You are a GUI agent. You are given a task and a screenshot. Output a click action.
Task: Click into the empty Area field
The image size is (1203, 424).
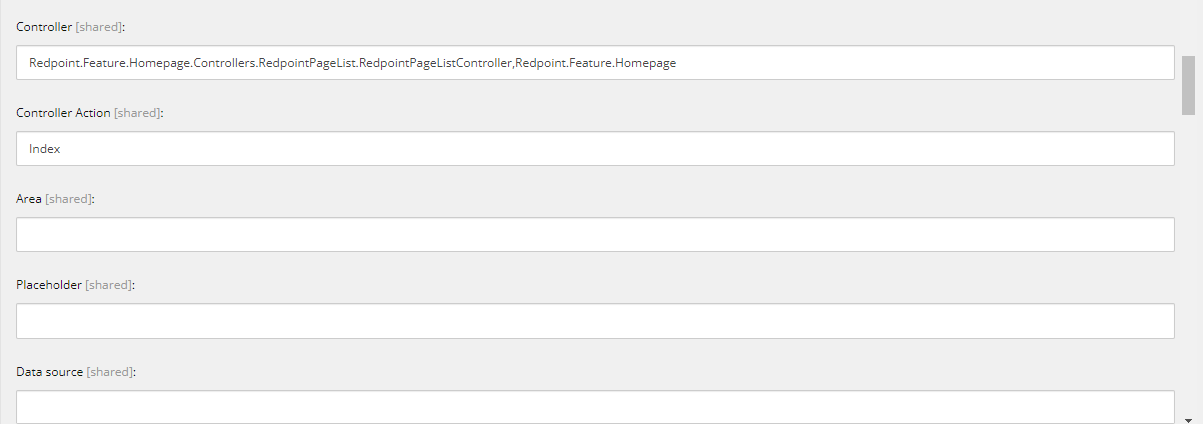tap(595, 235)
